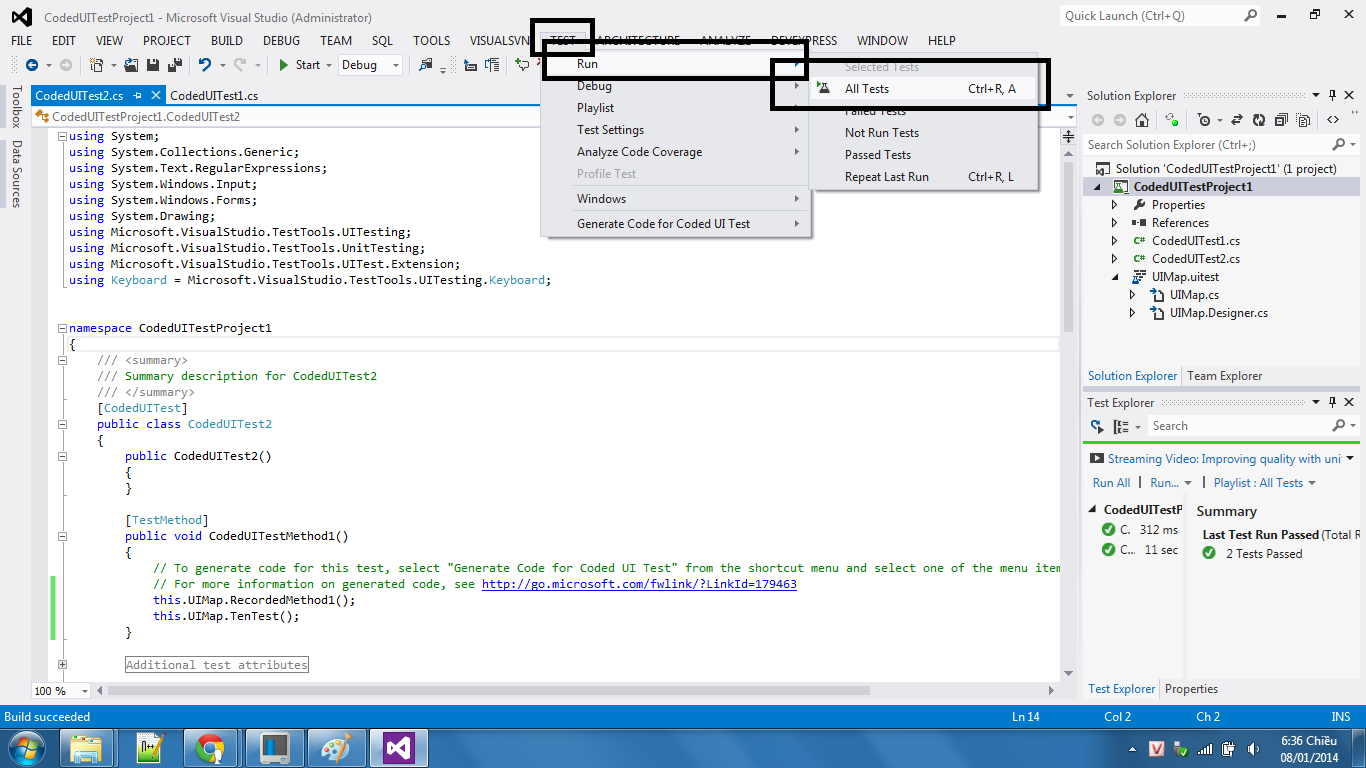Click the Streaming Video play icon
Viewport: 1366px width, 768px height.
(1097, 459)
